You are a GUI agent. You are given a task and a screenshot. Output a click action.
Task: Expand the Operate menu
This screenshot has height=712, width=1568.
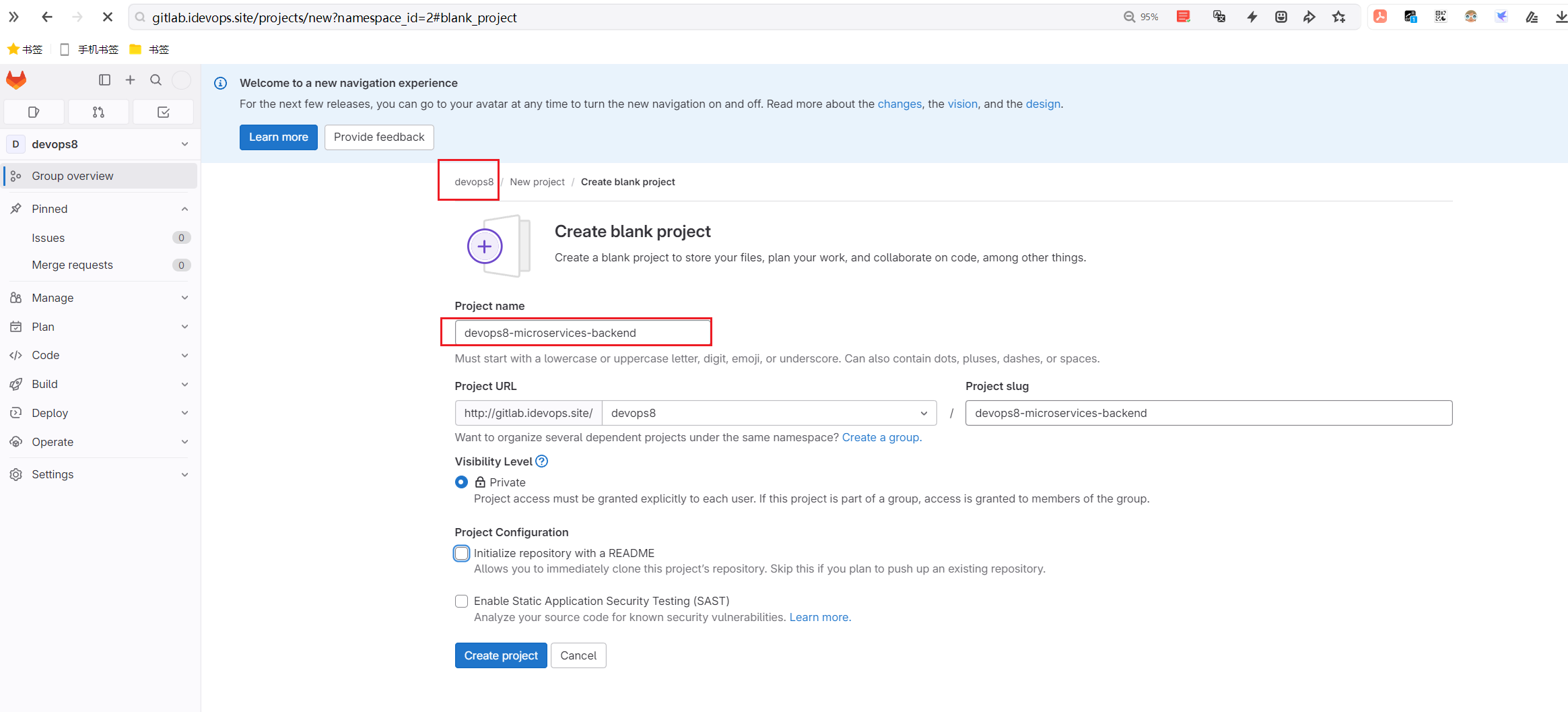click(99, 442)
